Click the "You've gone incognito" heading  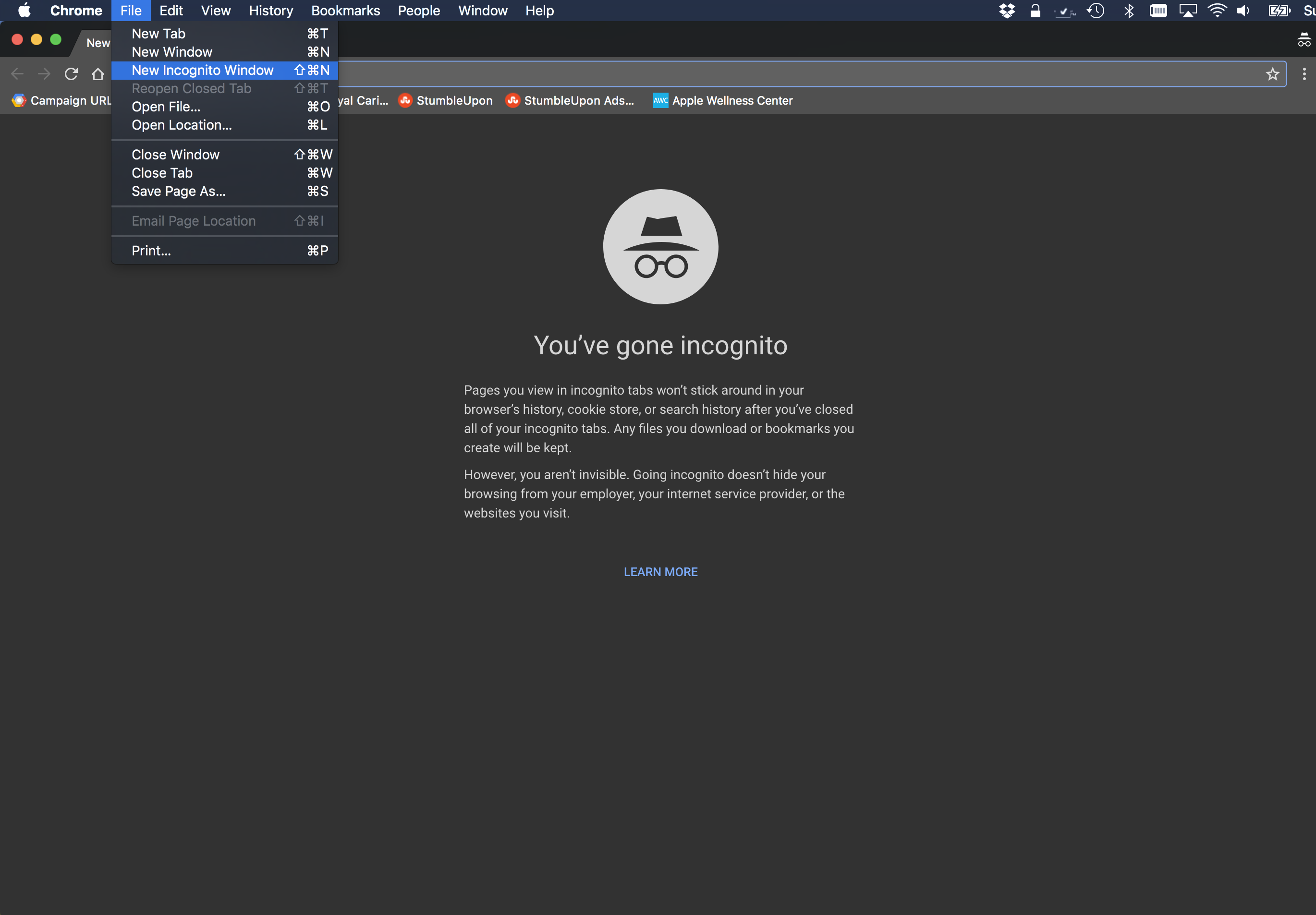coord(660,346)
